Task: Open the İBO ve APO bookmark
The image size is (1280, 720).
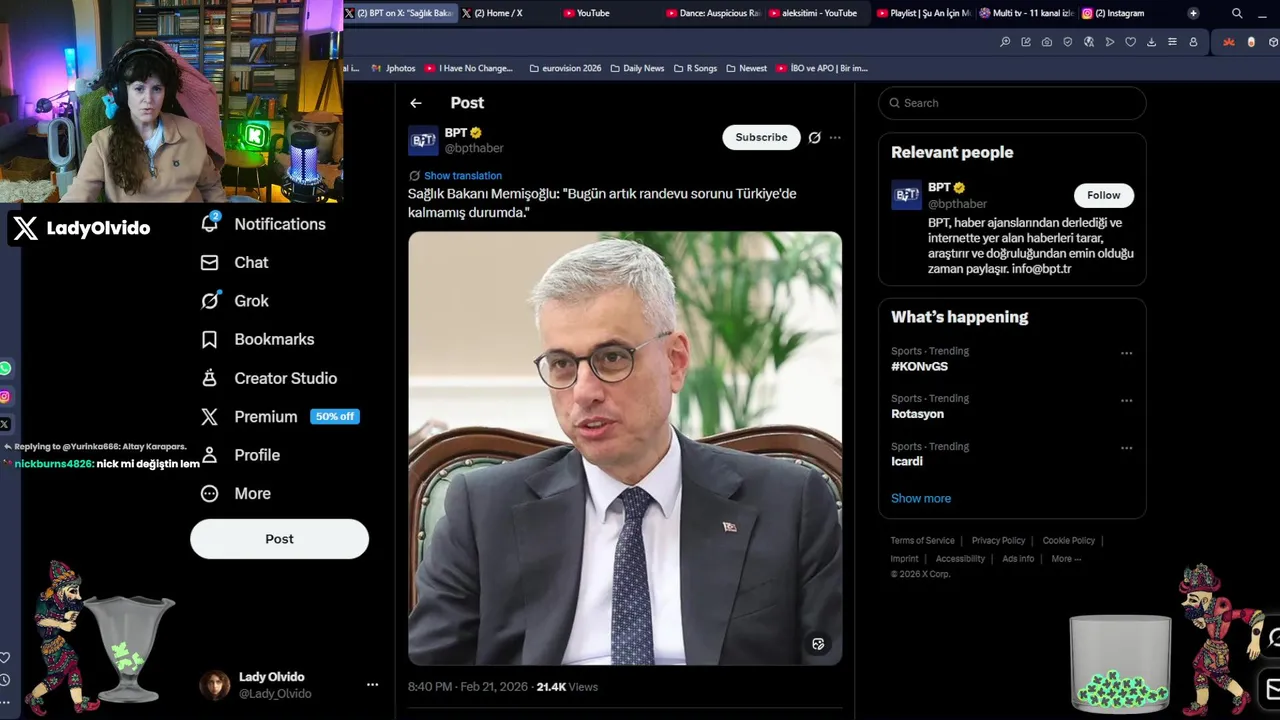Action: pos(822,68)
